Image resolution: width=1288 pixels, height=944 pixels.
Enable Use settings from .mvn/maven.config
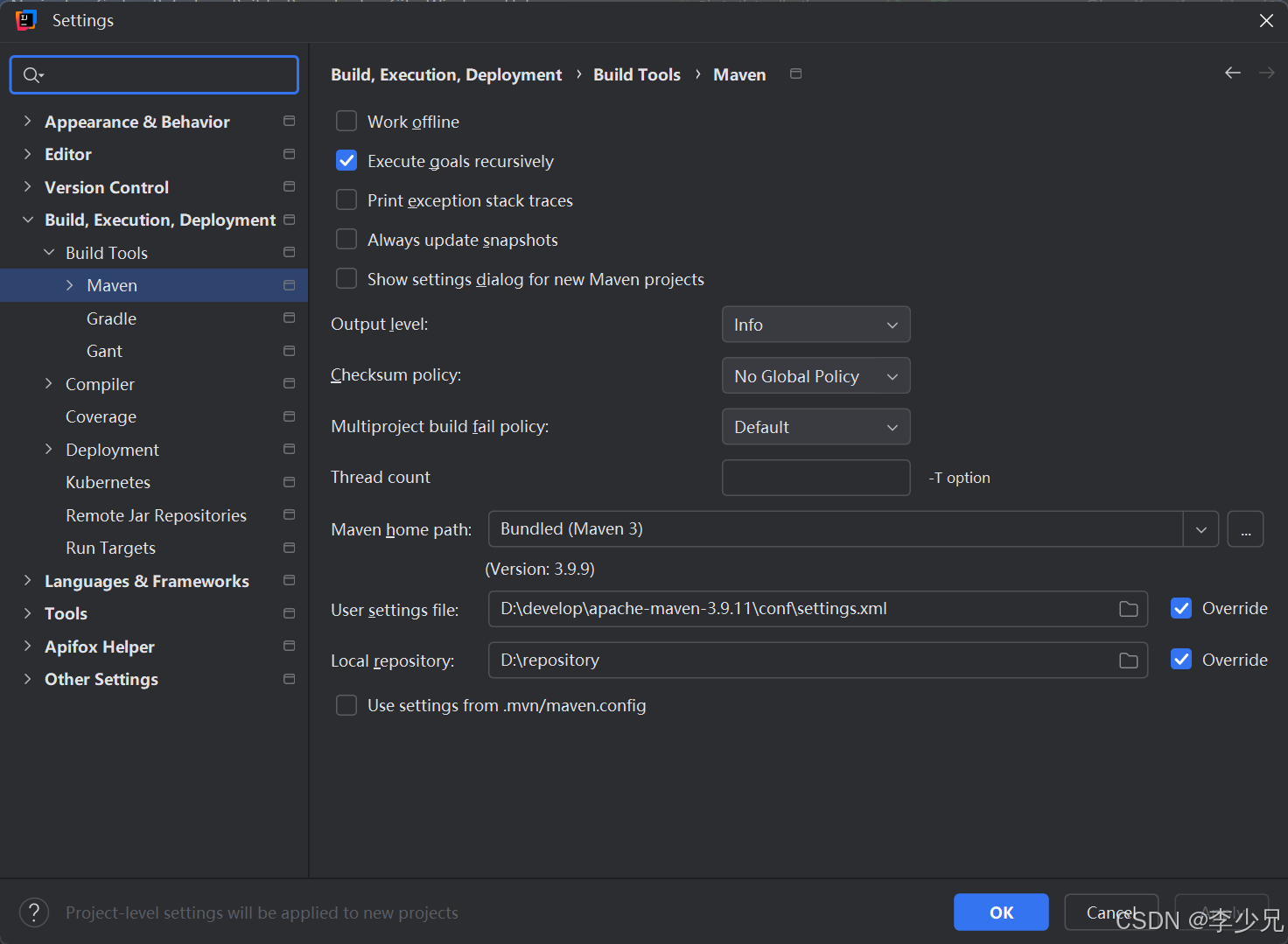tap(346, 705)
